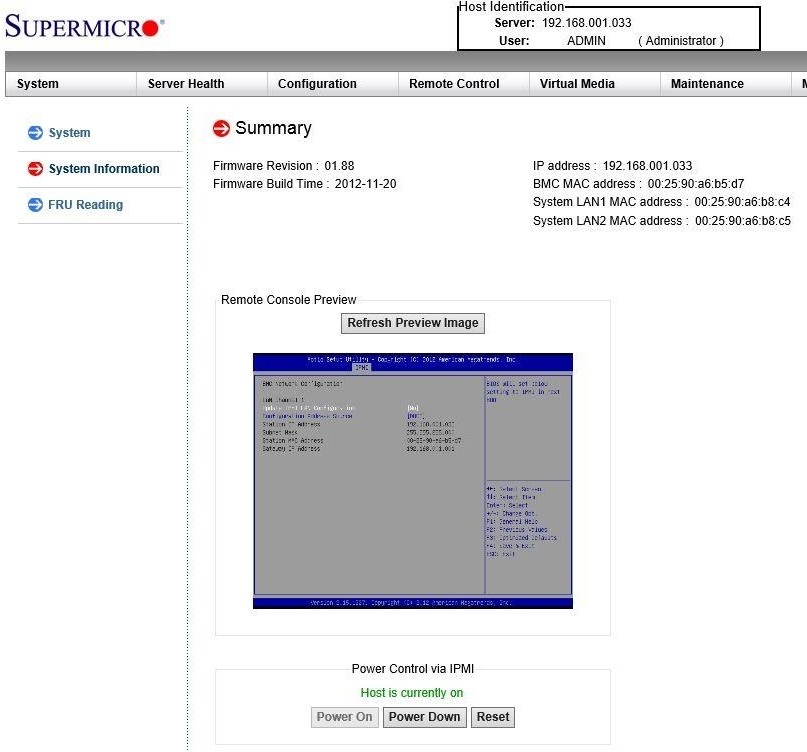Image resolution: width=807 pixels, height=752 pixels.
Task: Click the Power Control via IPMI label
Action: coord(413,669)
